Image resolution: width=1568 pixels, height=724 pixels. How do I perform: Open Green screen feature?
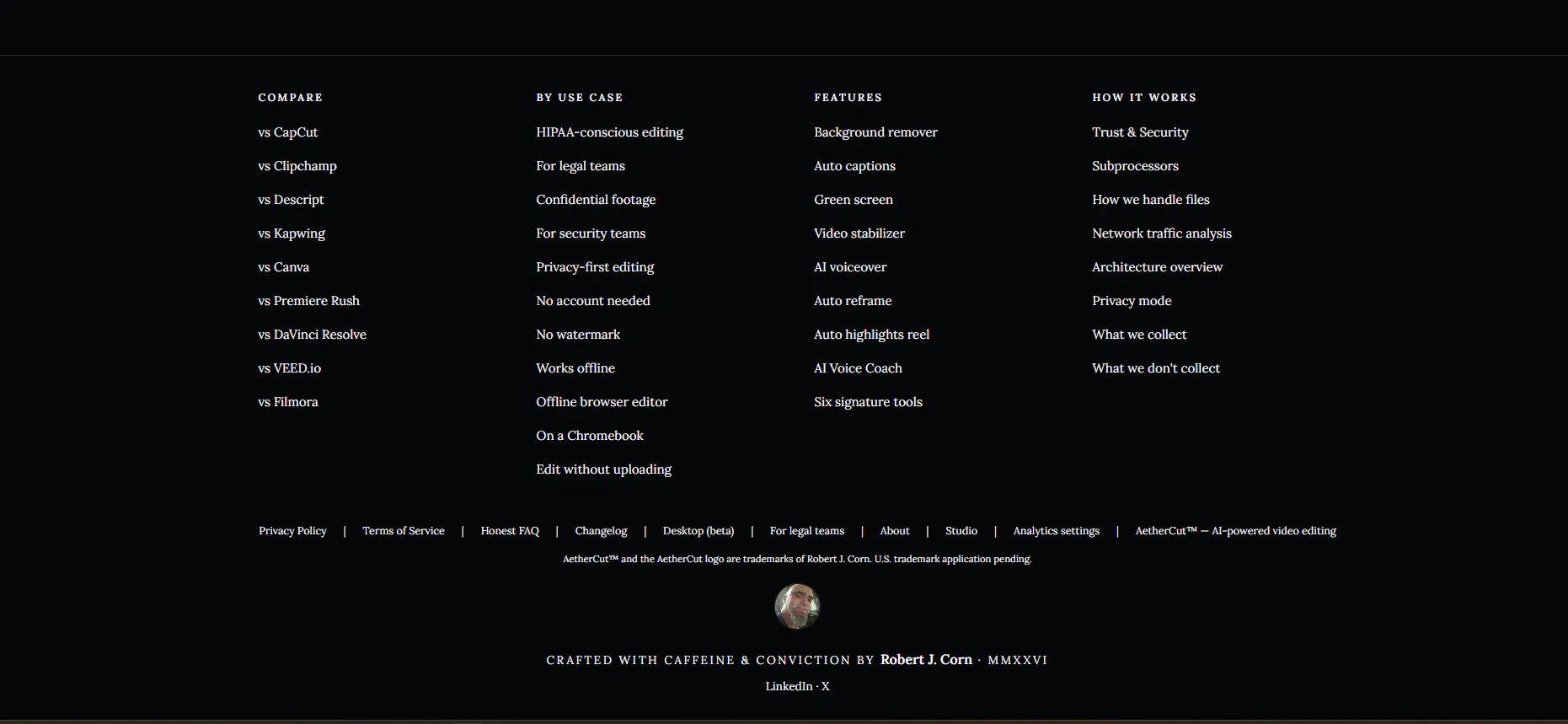[x=854, y=200]
